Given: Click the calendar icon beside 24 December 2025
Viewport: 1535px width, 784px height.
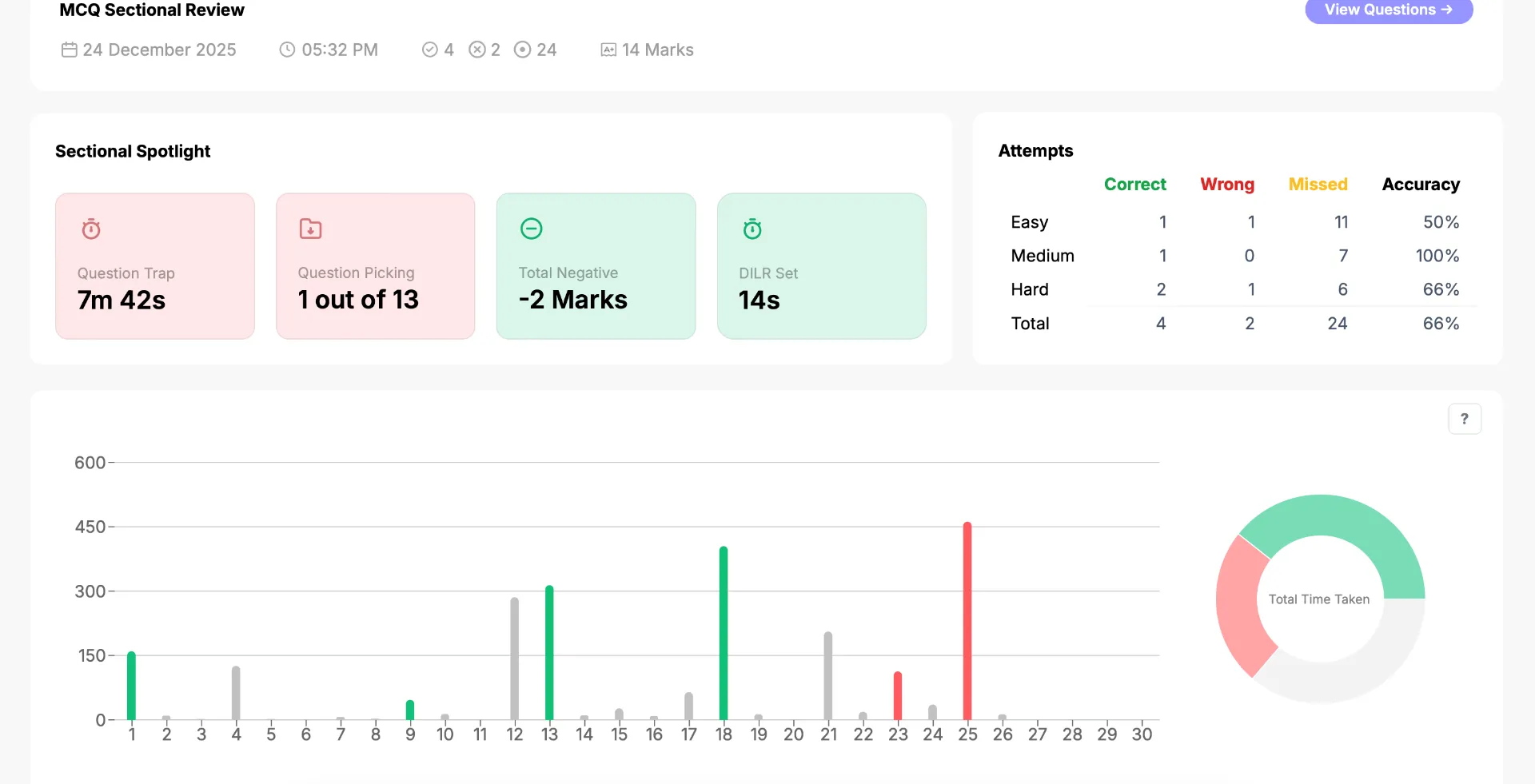Looking at the screenshot, I should tap(70, 50).
